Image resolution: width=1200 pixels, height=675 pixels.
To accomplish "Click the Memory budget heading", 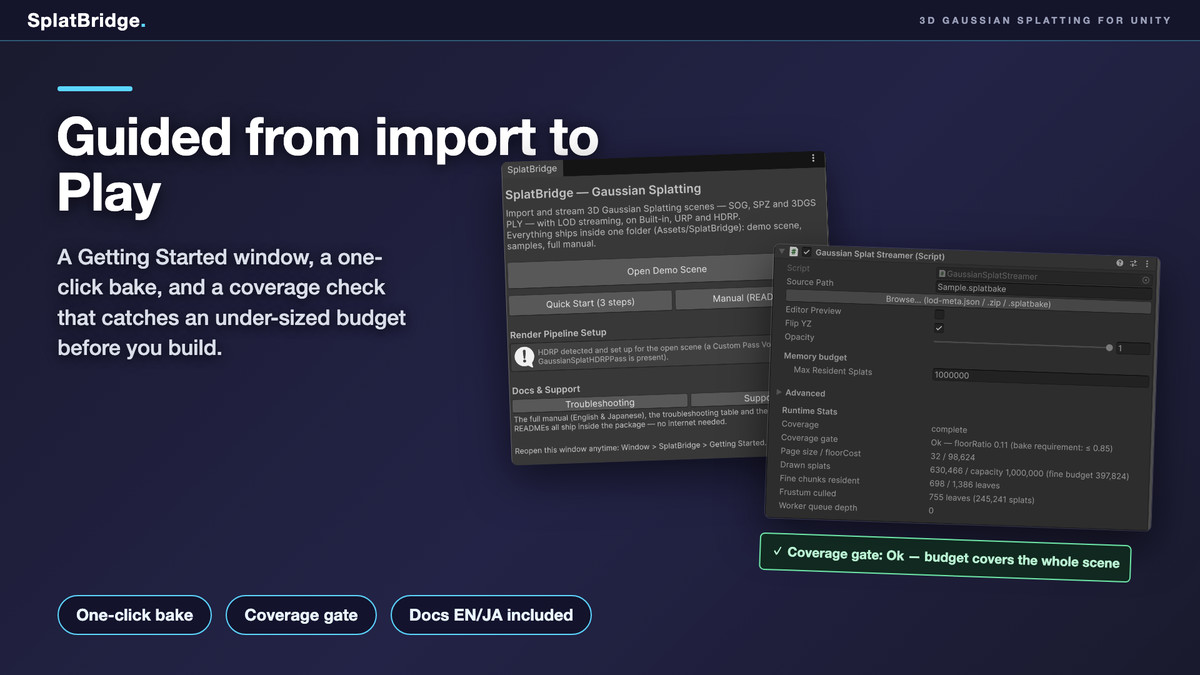I will [815, 357].
